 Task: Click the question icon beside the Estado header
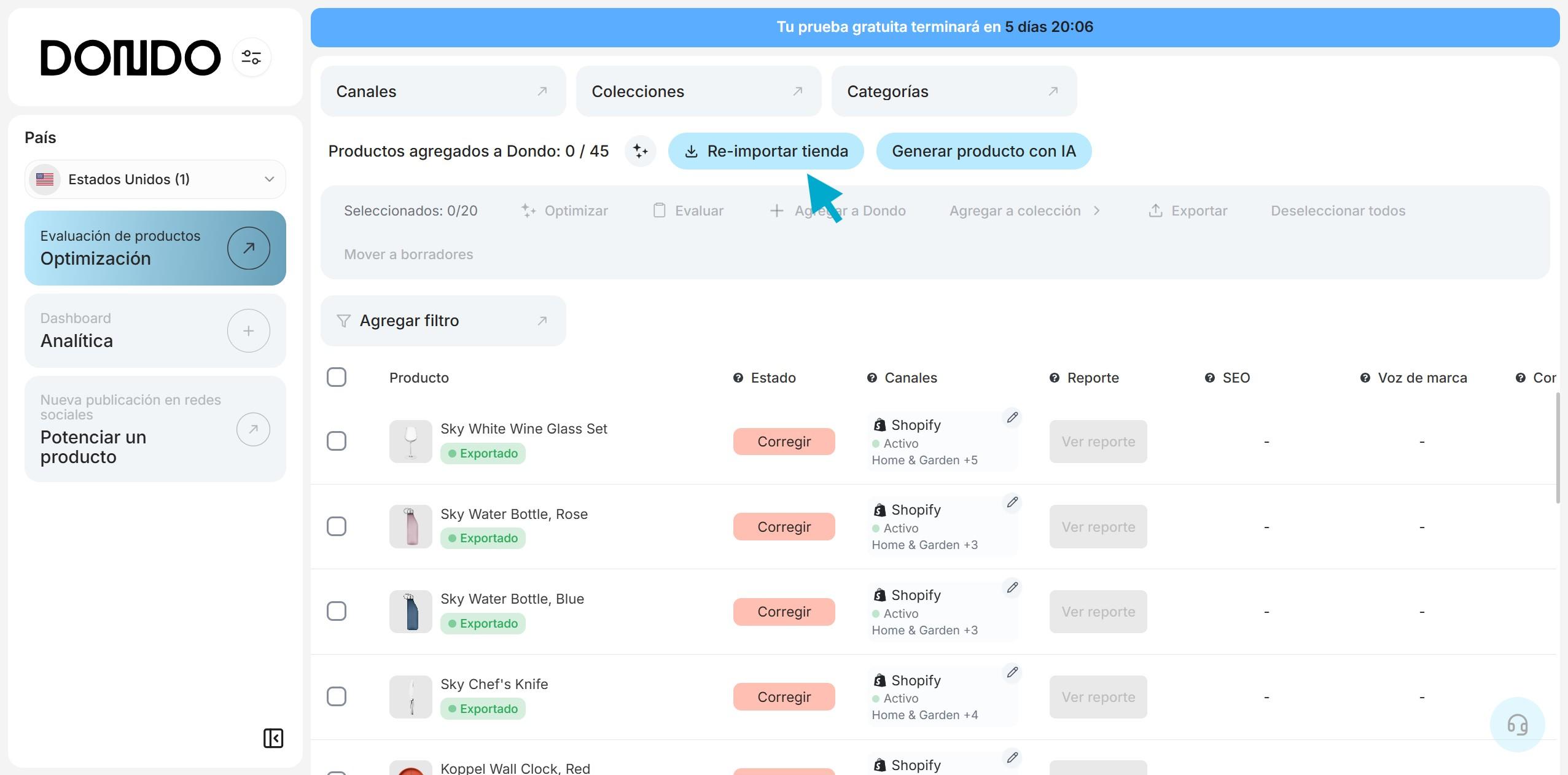click(738, 378)
